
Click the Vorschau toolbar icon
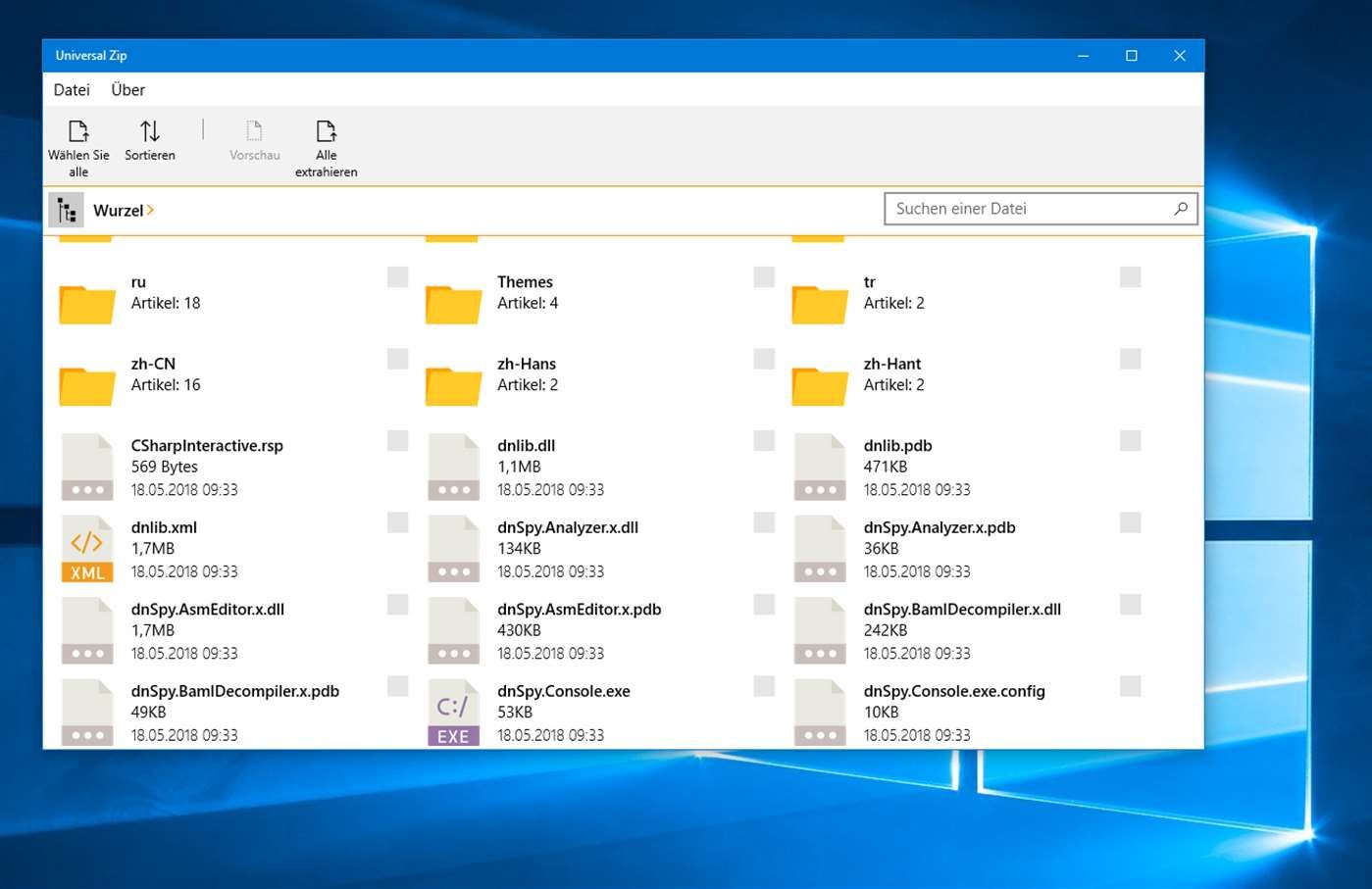(x=254, y=130)
